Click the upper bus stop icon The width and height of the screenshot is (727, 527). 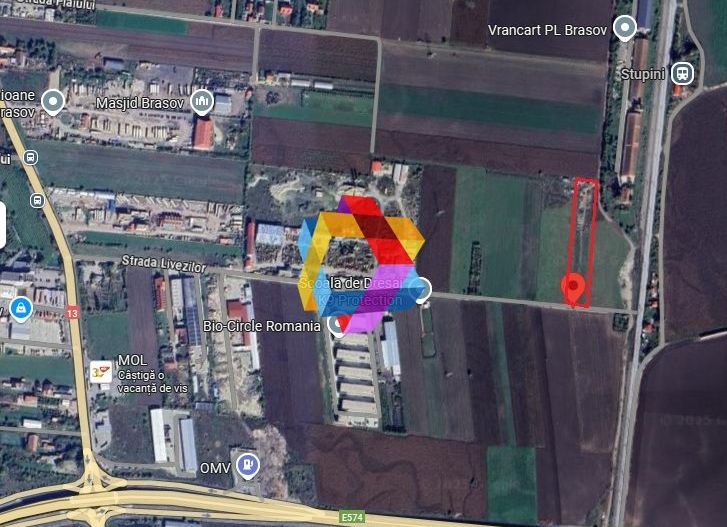click(x=31, y=158)
